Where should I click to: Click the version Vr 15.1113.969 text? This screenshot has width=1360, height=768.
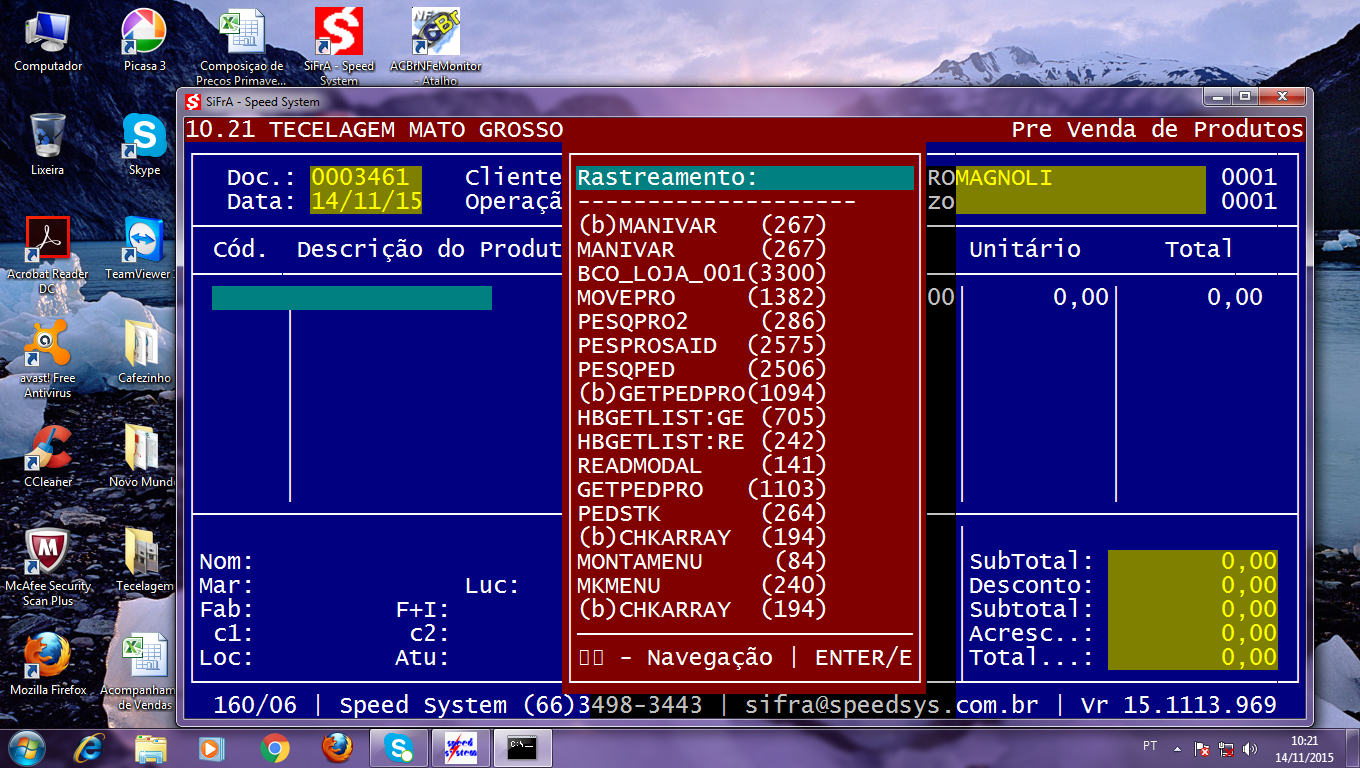pyautogui.click(x=1179, y=706)
